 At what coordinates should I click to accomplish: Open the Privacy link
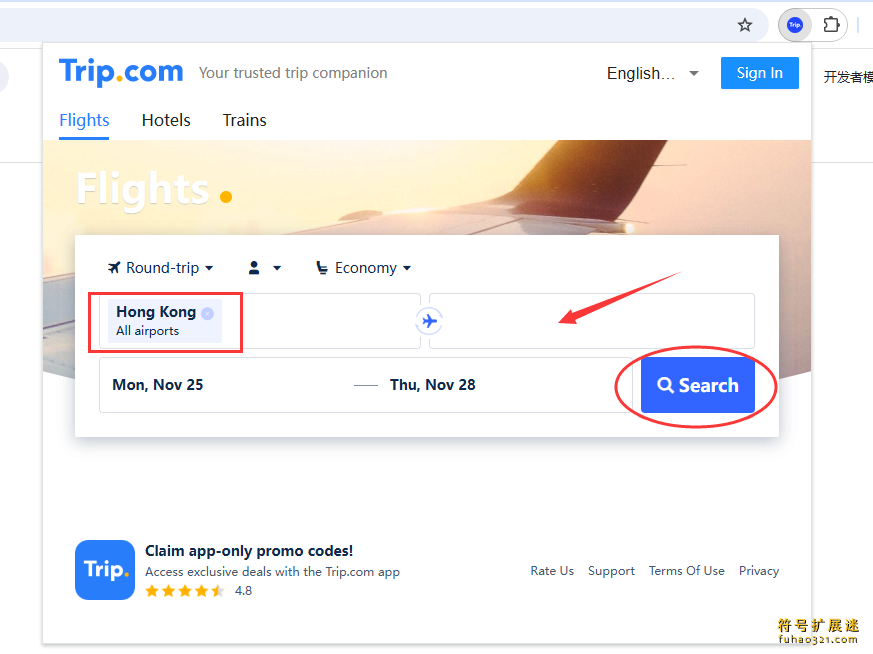tap(759, 571)
